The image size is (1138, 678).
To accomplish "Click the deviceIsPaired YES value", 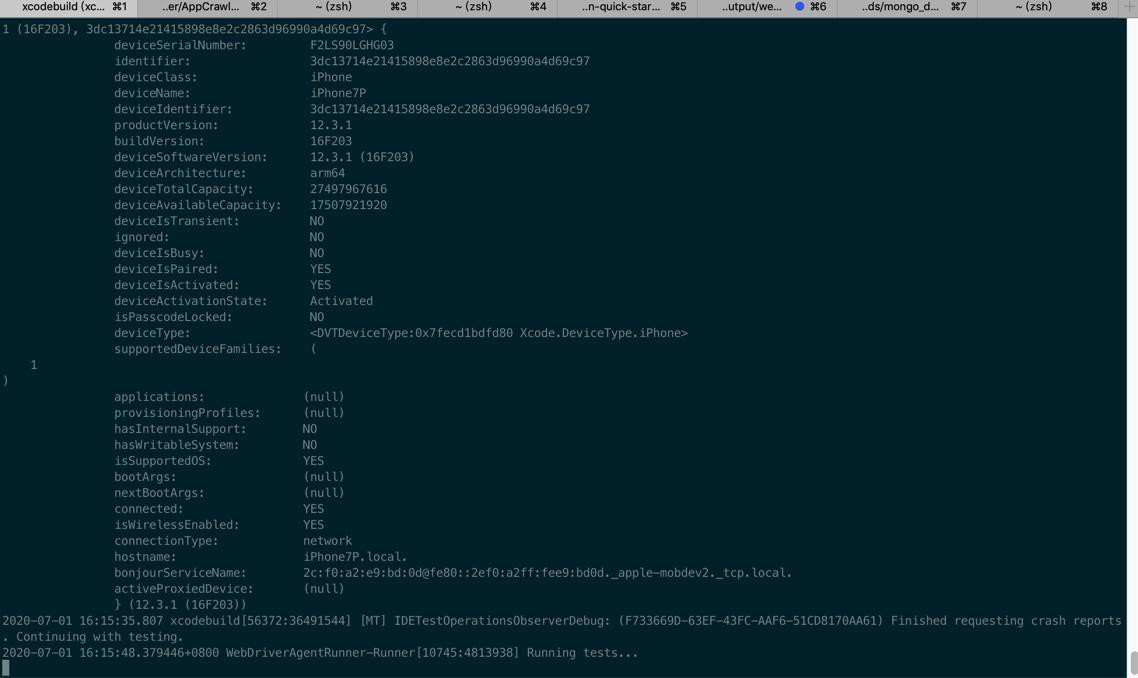I will click(320, 269).
